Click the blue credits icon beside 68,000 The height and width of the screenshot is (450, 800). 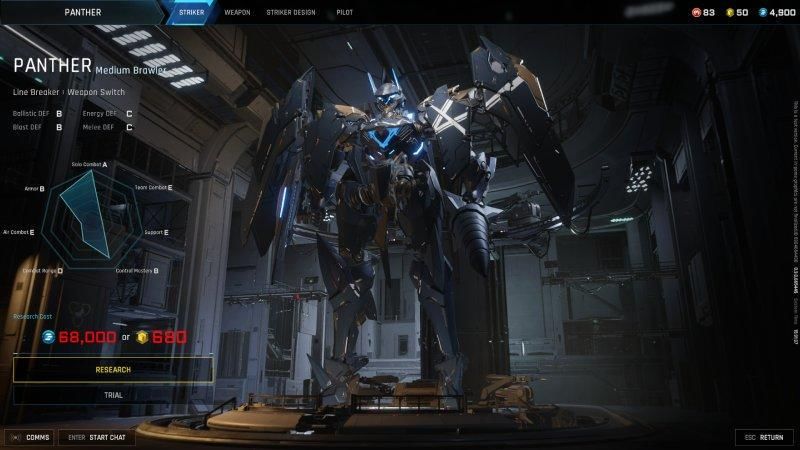pos(48,337)
